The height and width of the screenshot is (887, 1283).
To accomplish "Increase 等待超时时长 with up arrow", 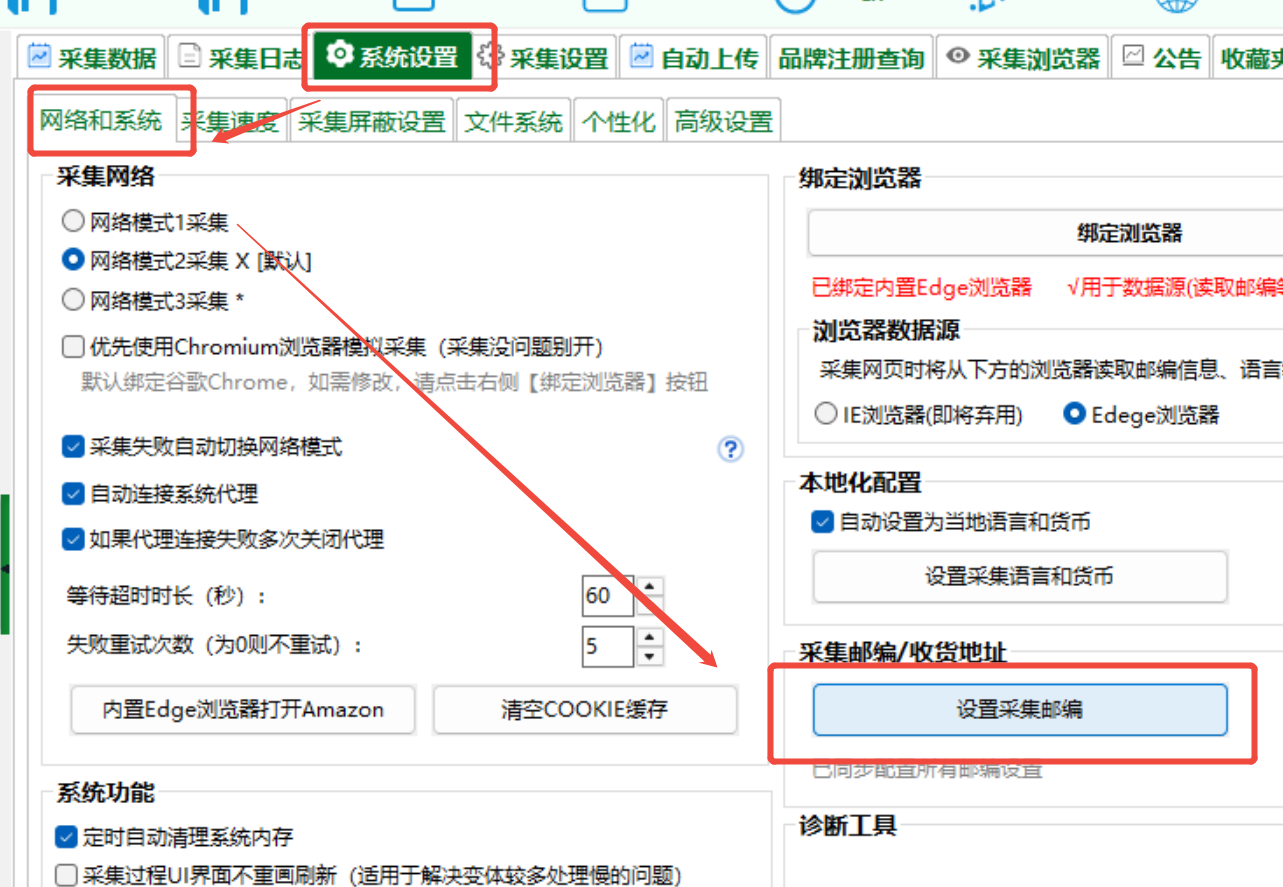I will 650,586.
